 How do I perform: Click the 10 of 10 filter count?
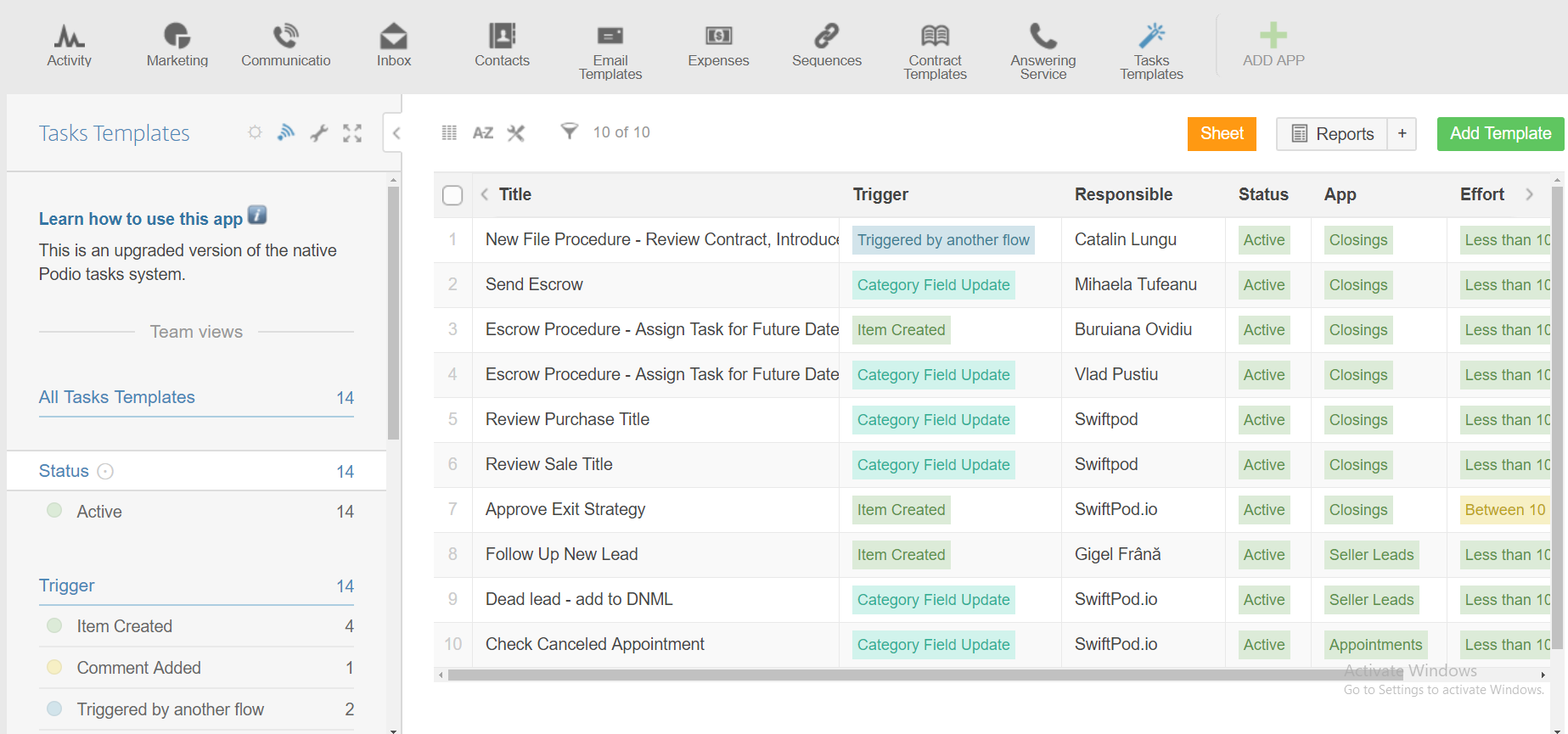tap(621, 132)
